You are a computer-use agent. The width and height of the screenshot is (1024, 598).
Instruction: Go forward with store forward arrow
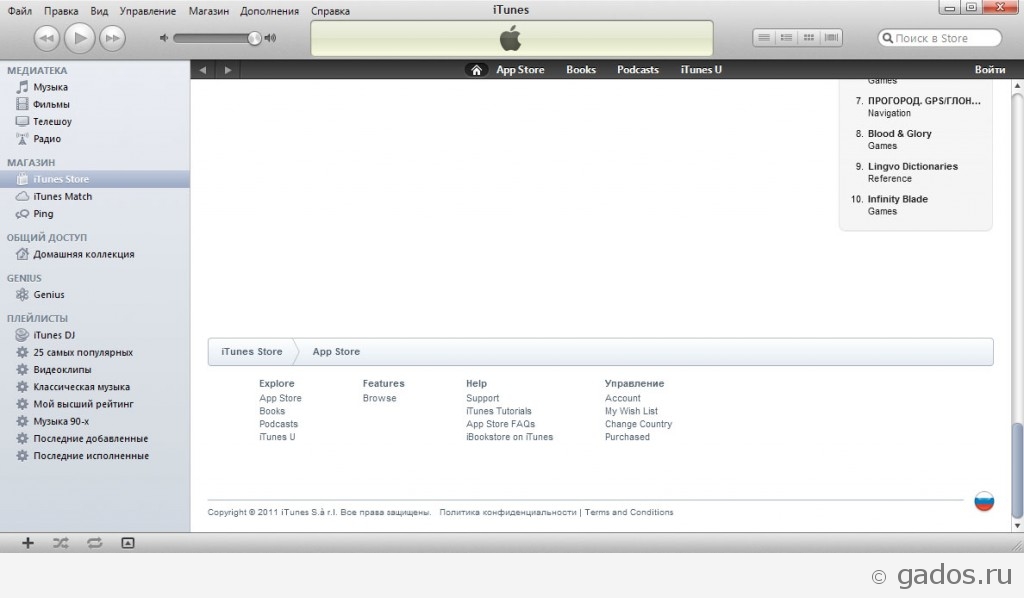pyautogui.click(x=228, y=70)
